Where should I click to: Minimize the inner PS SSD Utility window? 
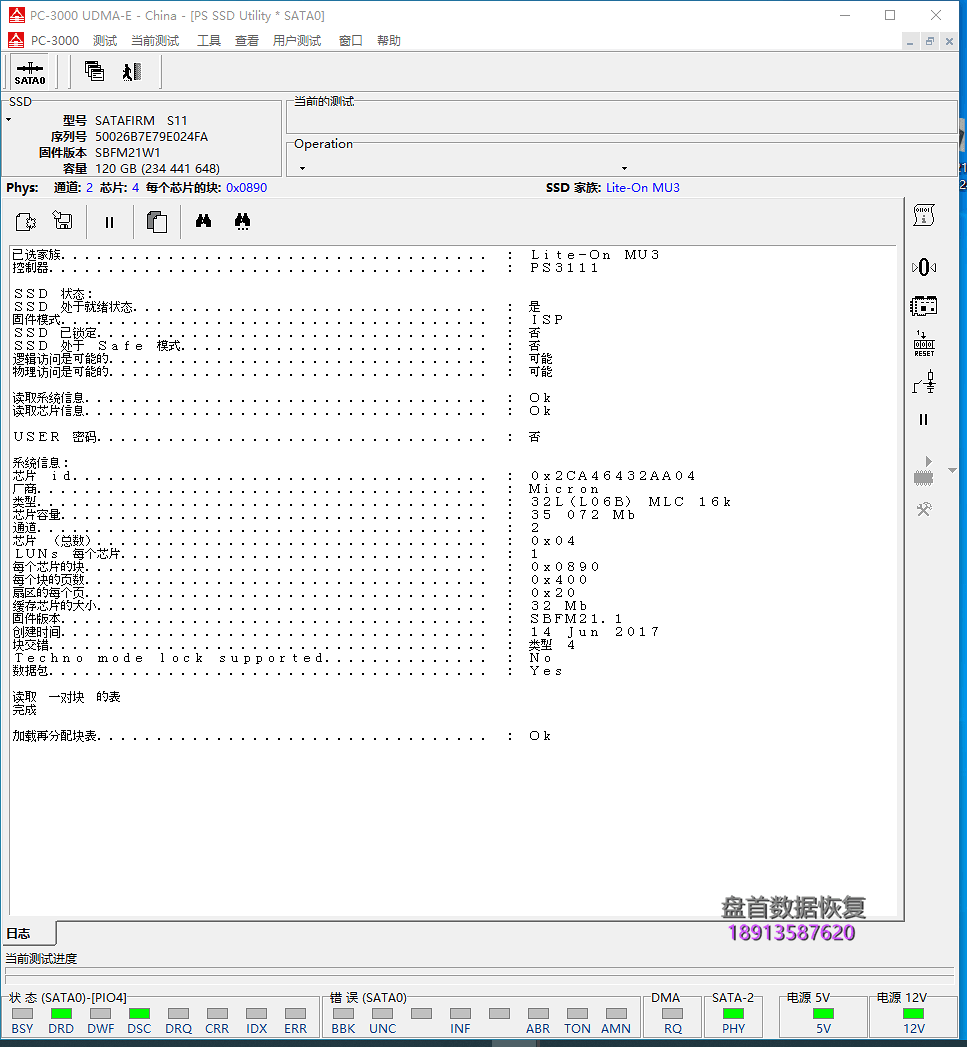[x=910, y=41]
